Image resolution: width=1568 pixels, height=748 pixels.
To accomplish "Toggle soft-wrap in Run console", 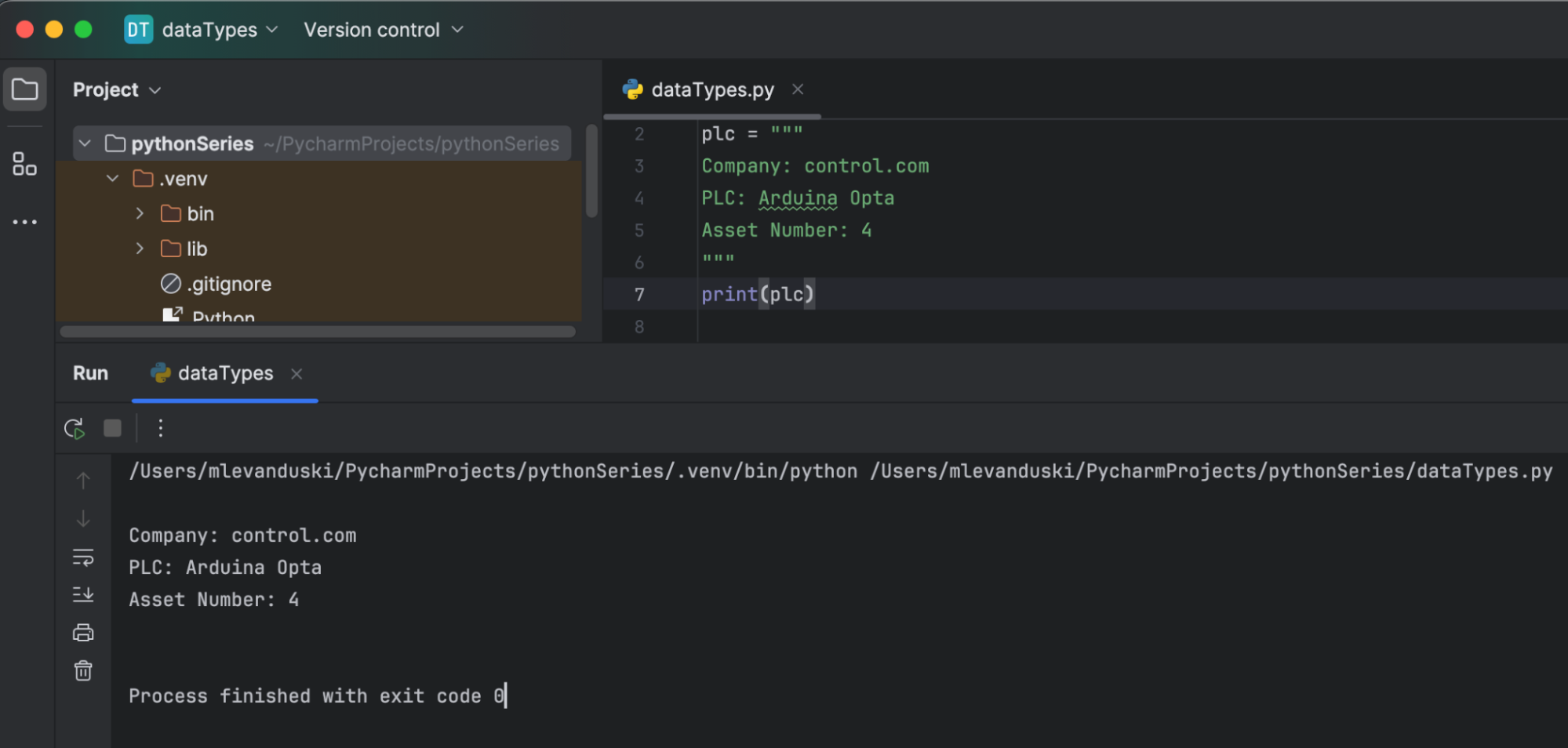I will coord(83,557).
